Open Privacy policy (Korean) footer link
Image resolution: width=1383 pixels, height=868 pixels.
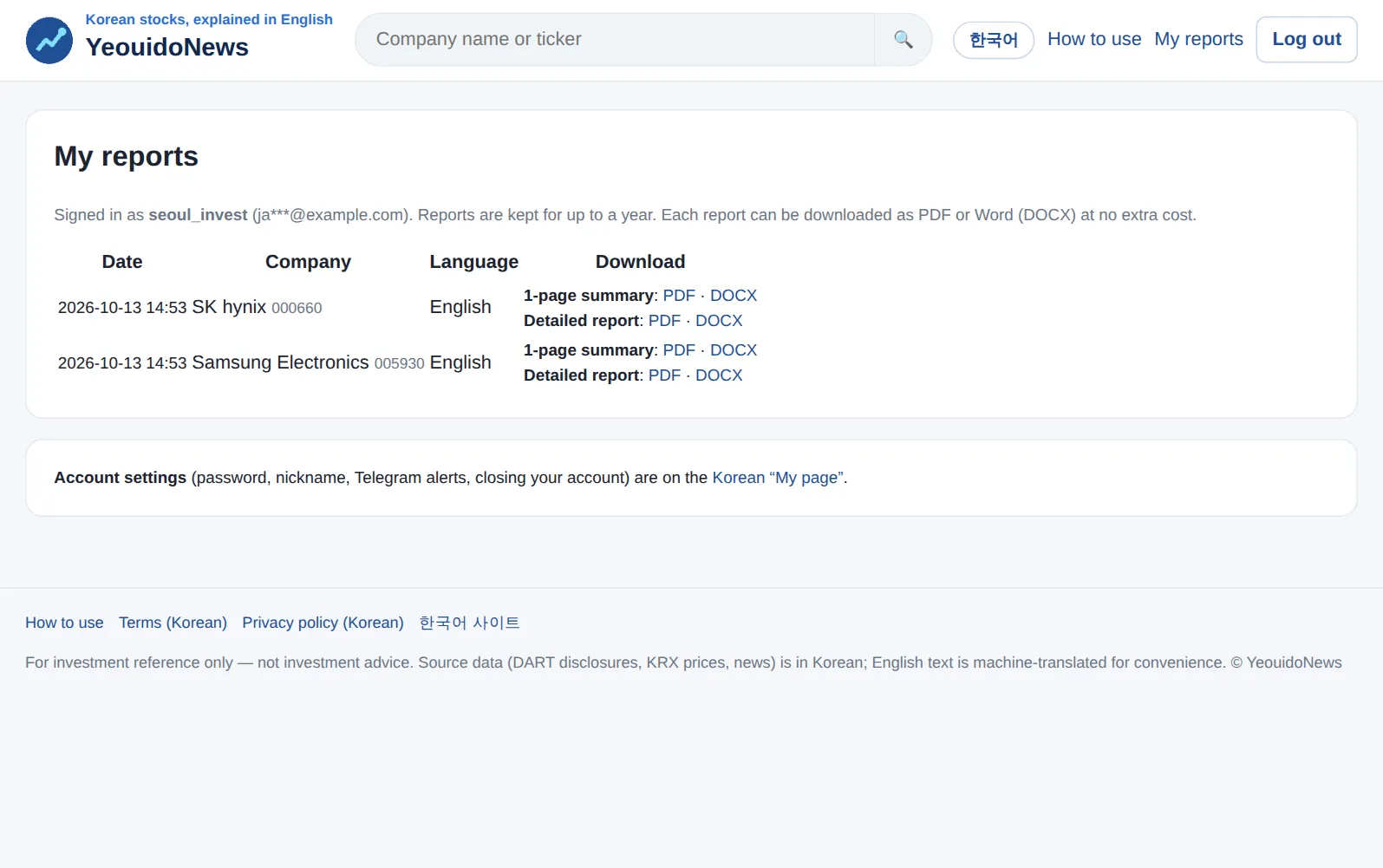[323, 623]
